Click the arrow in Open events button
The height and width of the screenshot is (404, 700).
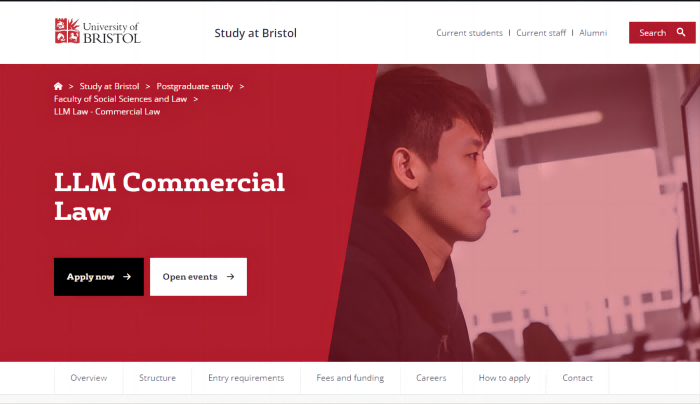[230, 277]
